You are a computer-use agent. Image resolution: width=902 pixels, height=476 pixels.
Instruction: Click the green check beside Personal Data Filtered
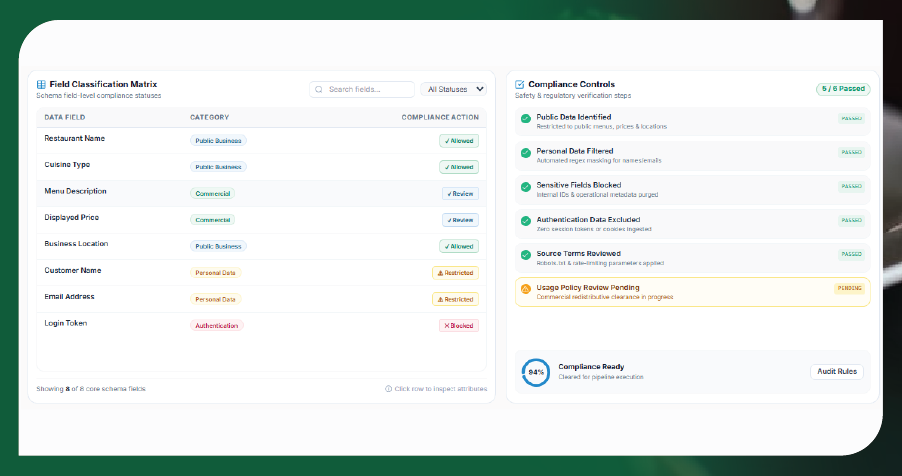(x=526, y=153)
